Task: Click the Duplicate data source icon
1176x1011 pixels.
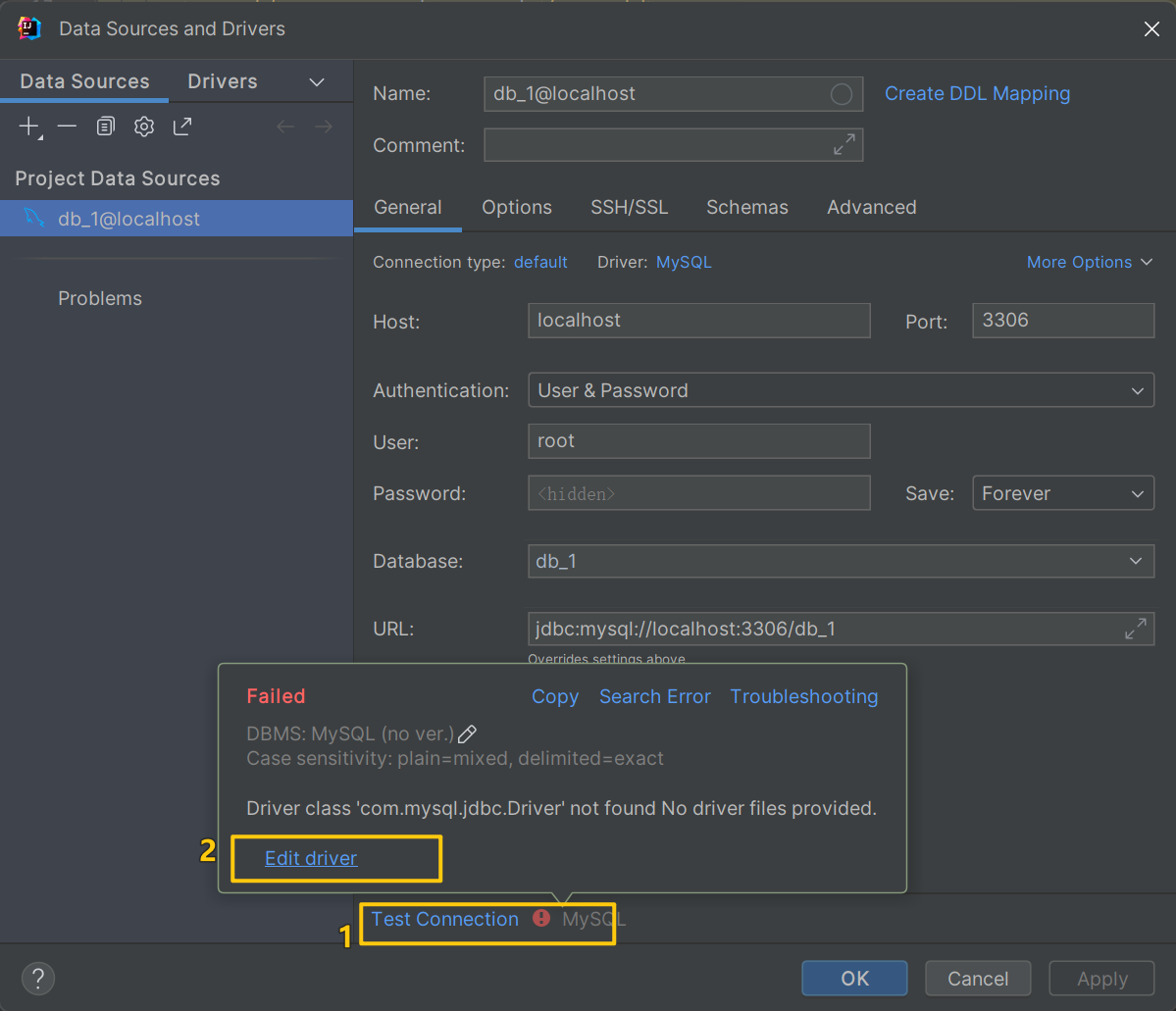Action: 106,126
